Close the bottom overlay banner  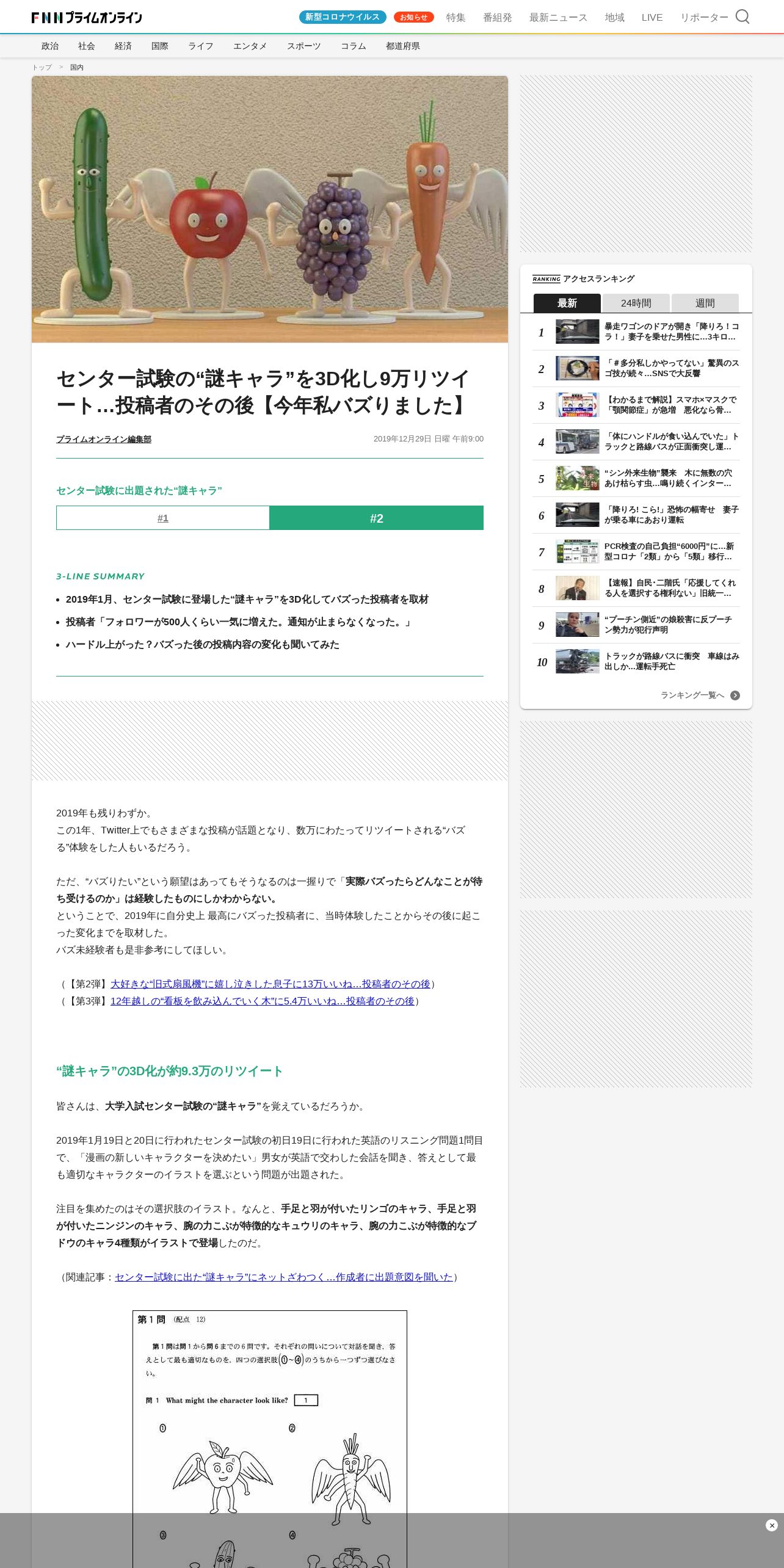pos(771,1525)
